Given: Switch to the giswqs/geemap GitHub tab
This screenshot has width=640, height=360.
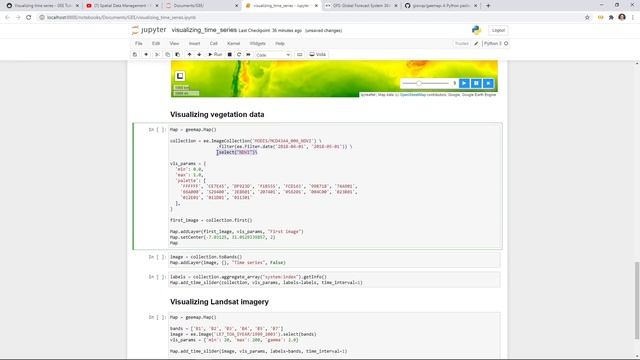Looking at the screenshot, I should (441, 6).
